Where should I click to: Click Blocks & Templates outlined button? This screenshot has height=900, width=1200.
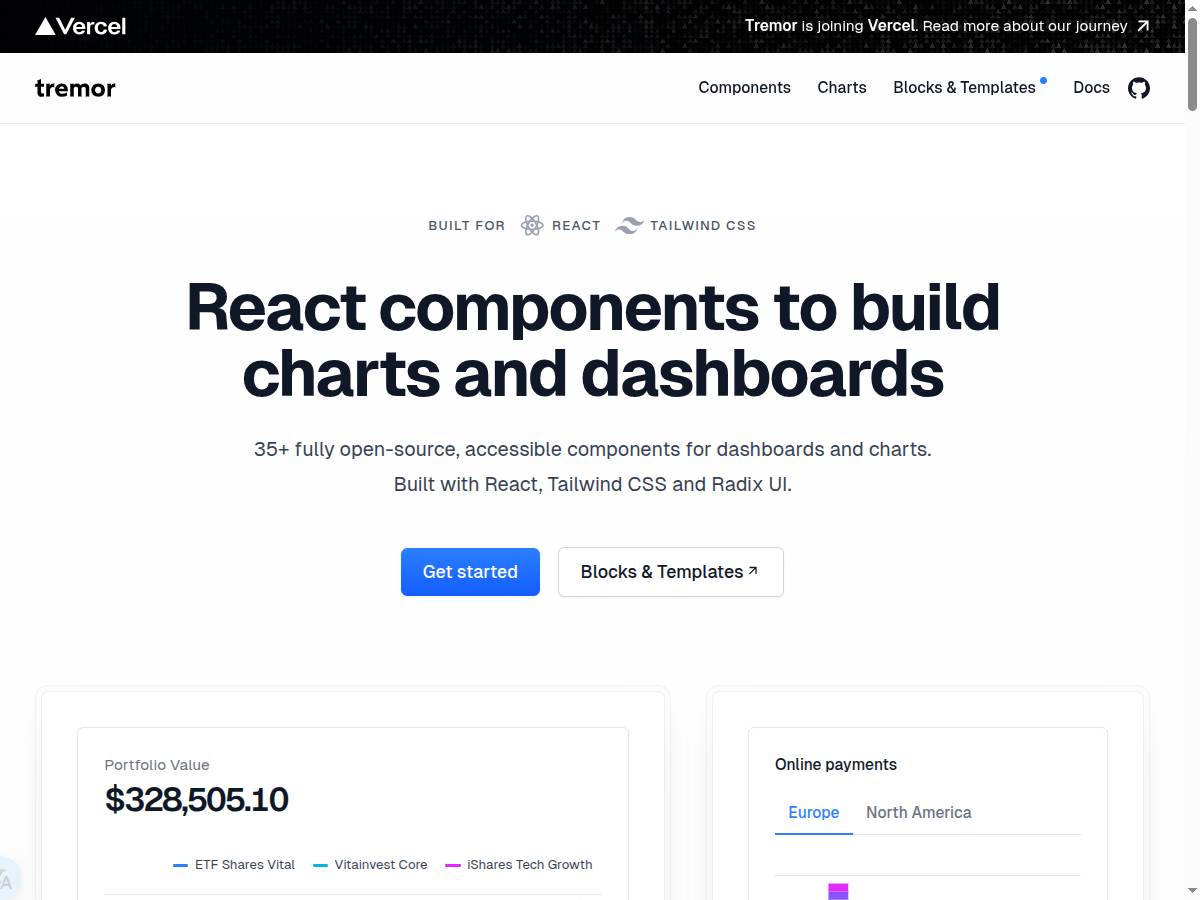click(670, 572)
